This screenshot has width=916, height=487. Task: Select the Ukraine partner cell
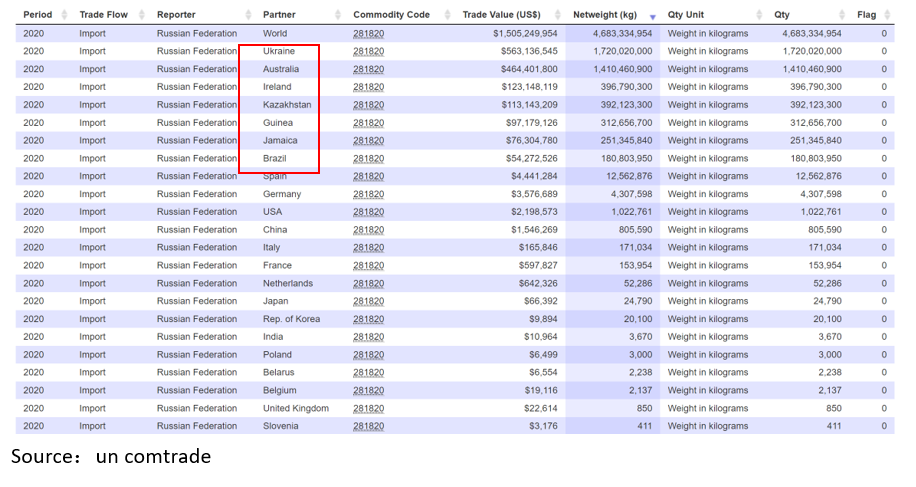click(279, 51)
